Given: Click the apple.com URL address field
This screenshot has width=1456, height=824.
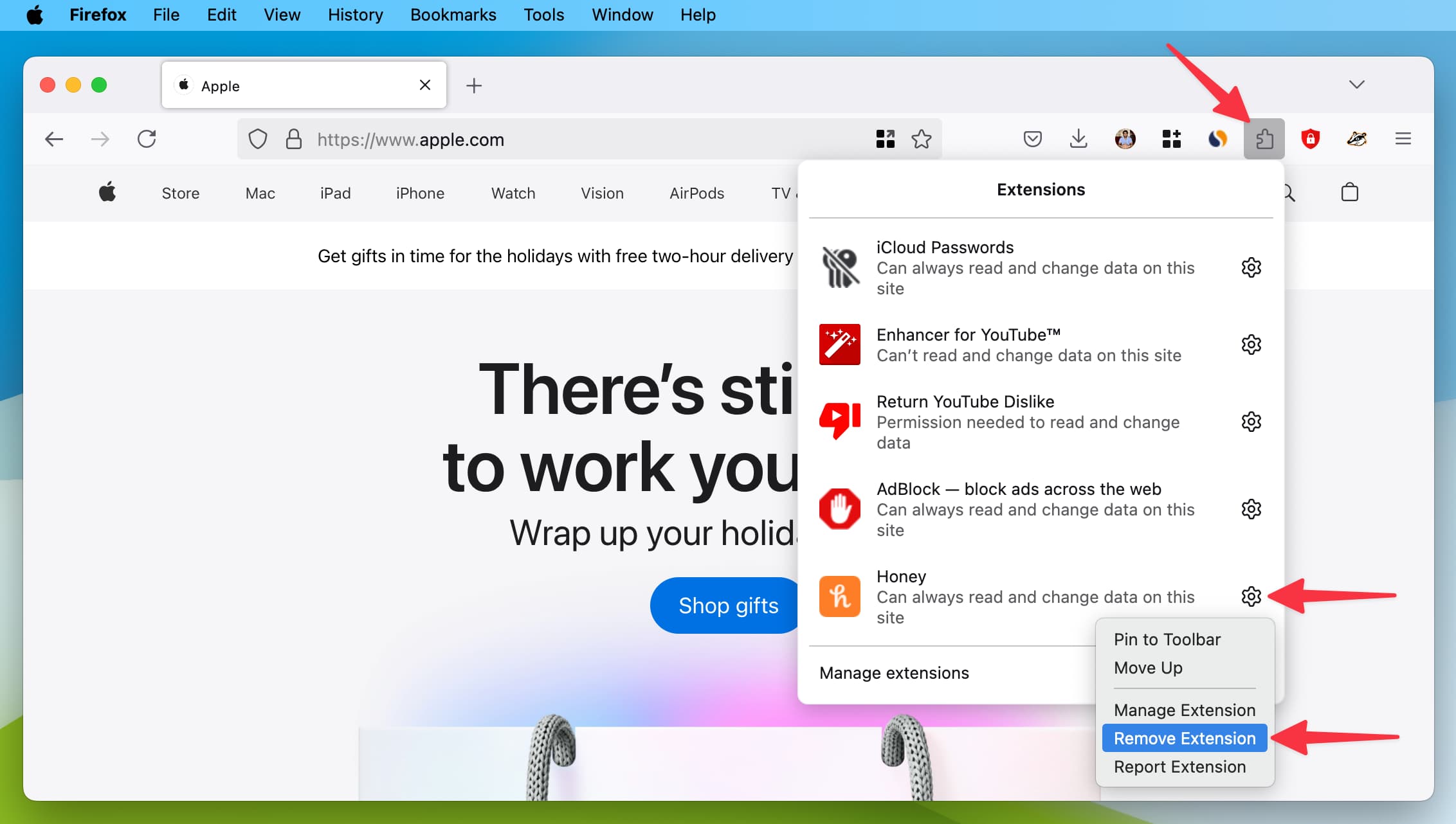Looking at the screenshot, I should pyautogui.click(x=579, y=139).
